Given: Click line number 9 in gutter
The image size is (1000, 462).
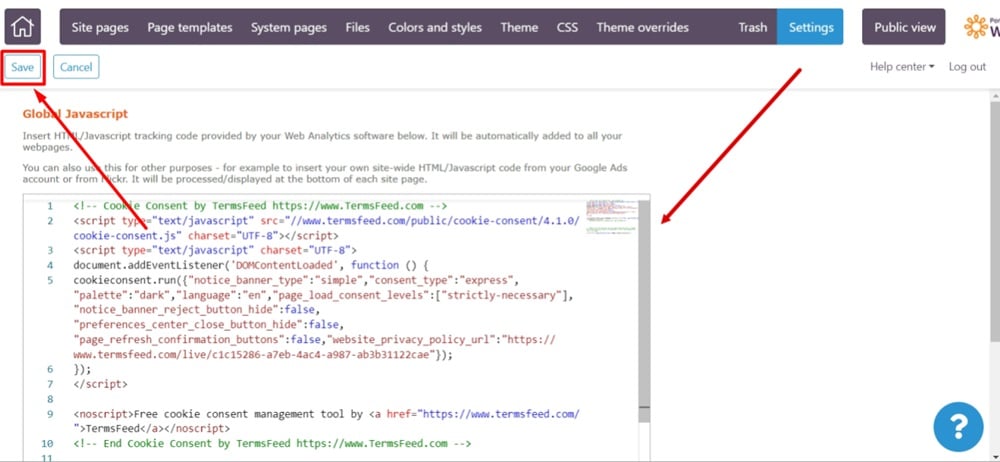Looking at the screenshot, I should point(50,414).
